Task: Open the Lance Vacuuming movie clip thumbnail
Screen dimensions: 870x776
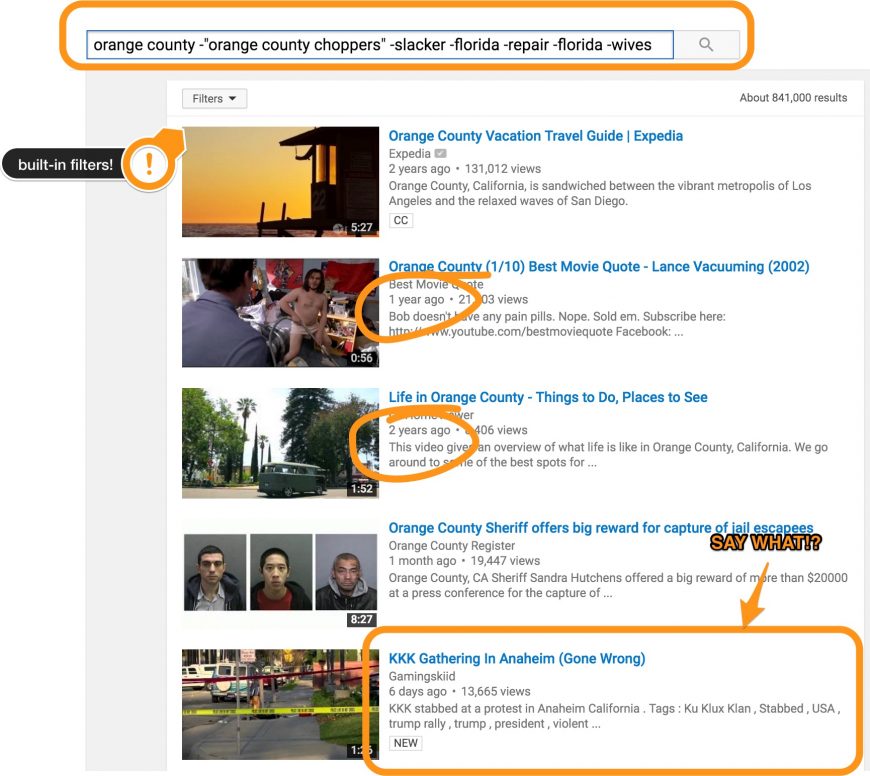Action: pyautogui.click(x=280, y=312)
